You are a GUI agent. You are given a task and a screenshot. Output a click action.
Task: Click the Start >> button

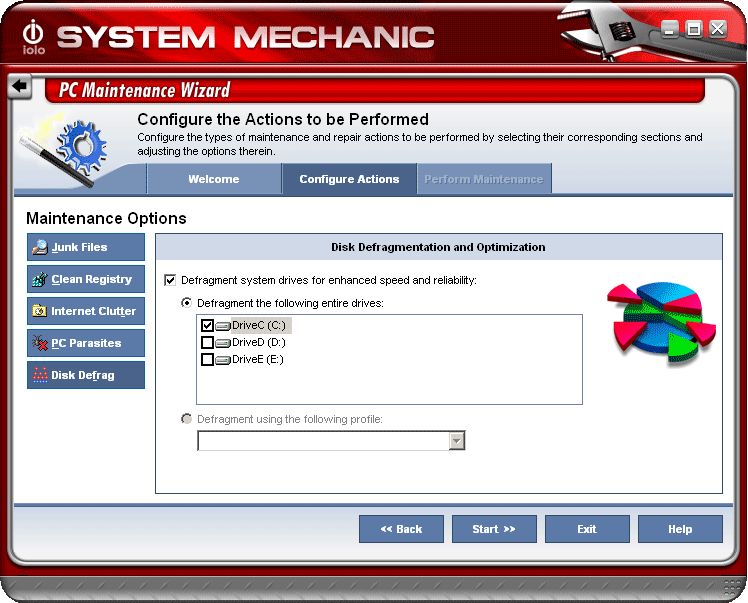(x=494, y=529)
